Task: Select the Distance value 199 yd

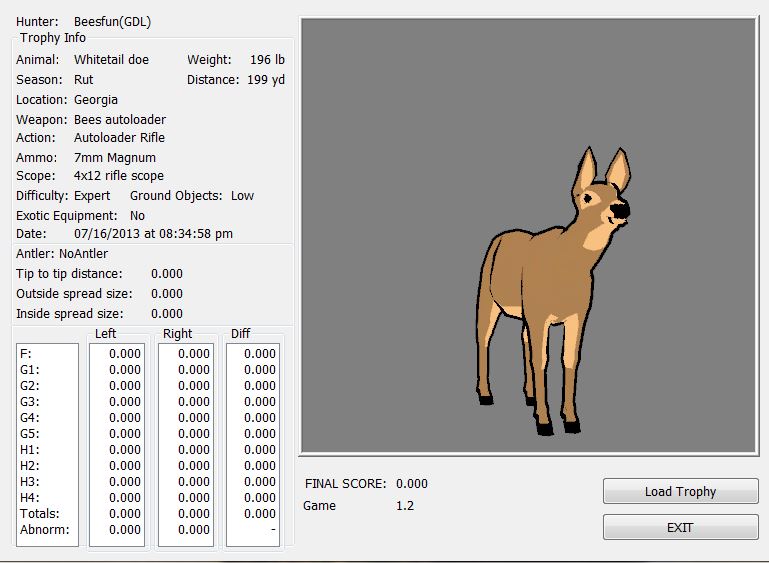Action: tap(266, 79)
